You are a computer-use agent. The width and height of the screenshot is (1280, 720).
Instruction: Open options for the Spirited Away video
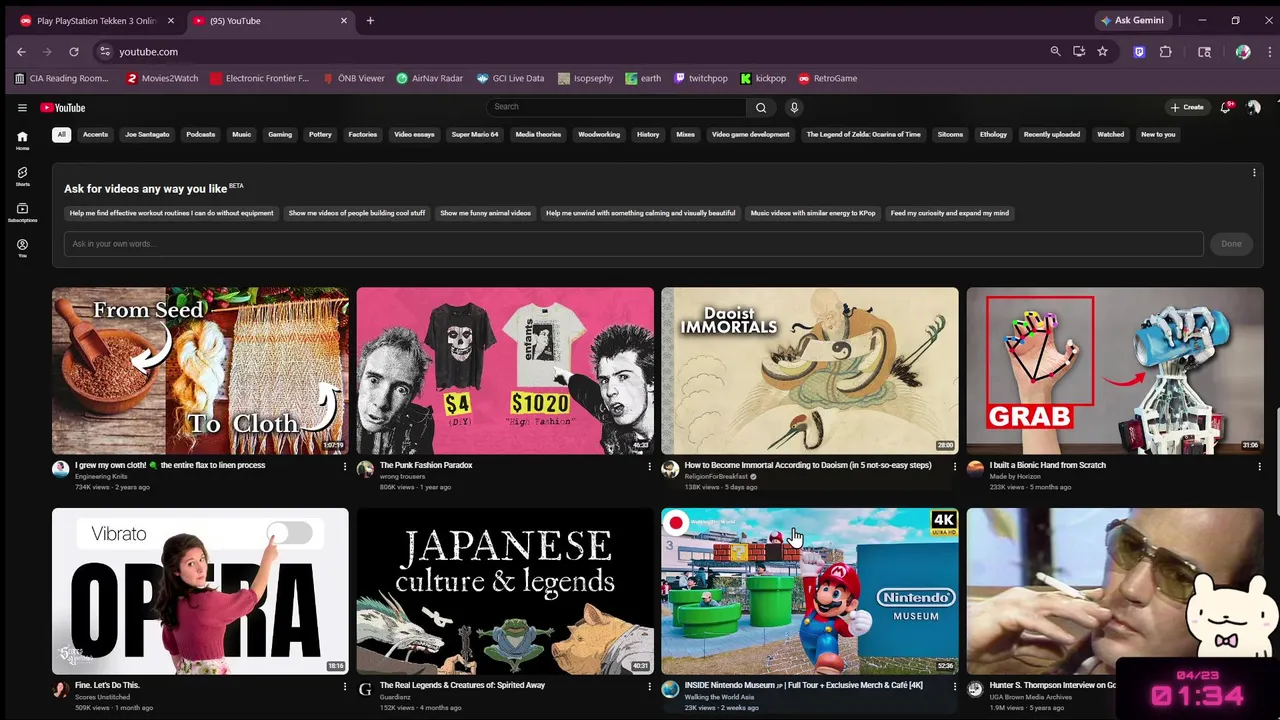(x=649, y=686)
